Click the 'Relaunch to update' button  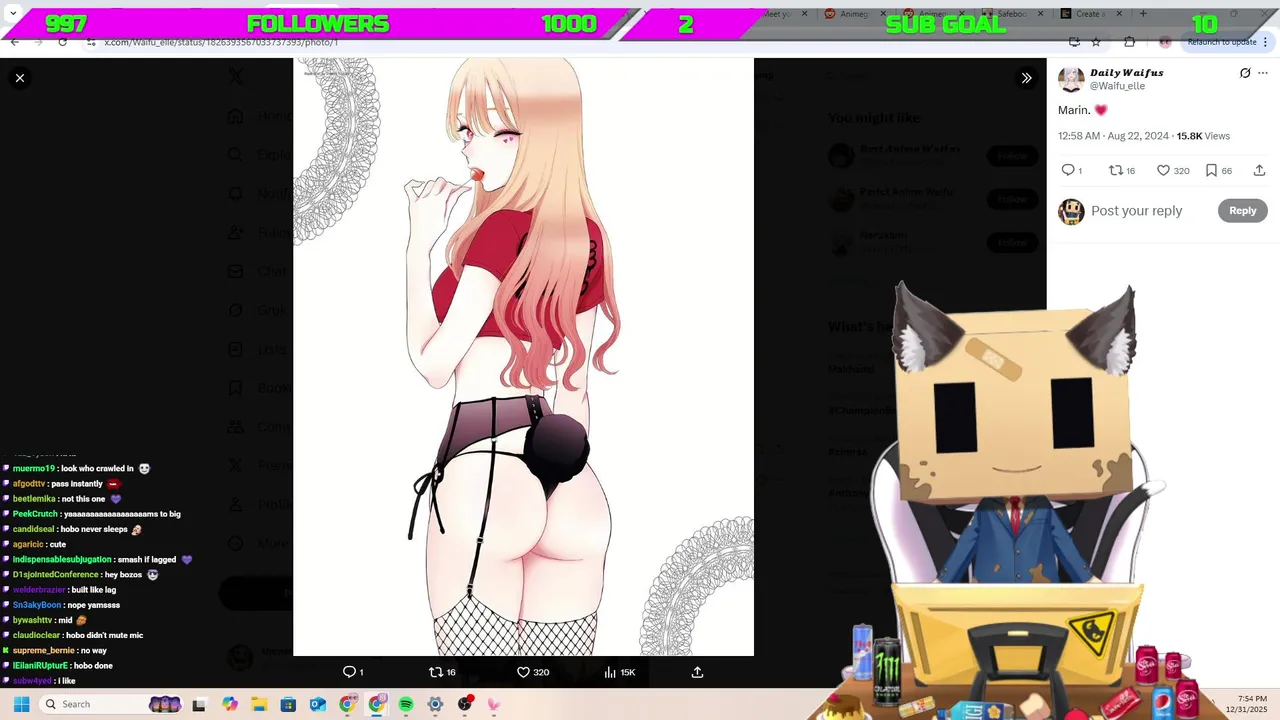(1222, 42)
